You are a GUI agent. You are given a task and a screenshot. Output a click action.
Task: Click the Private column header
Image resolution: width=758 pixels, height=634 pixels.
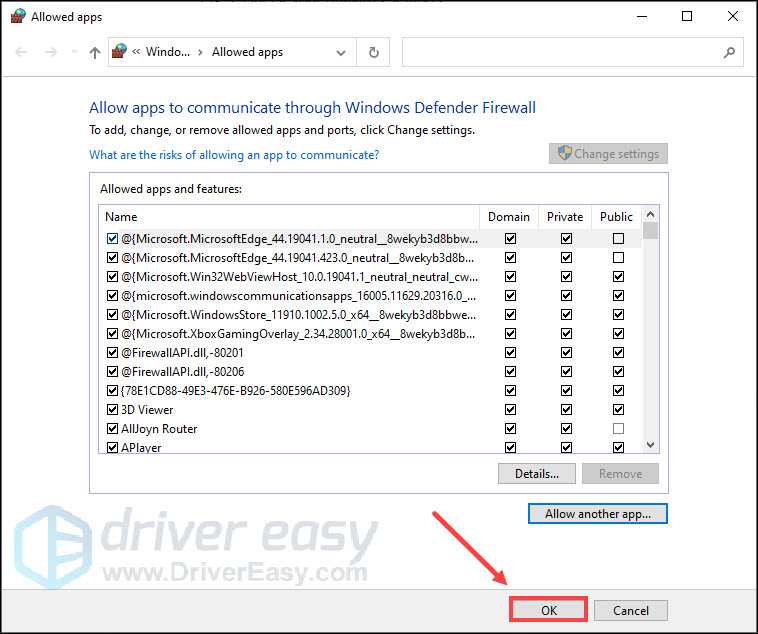click(565, 217)
